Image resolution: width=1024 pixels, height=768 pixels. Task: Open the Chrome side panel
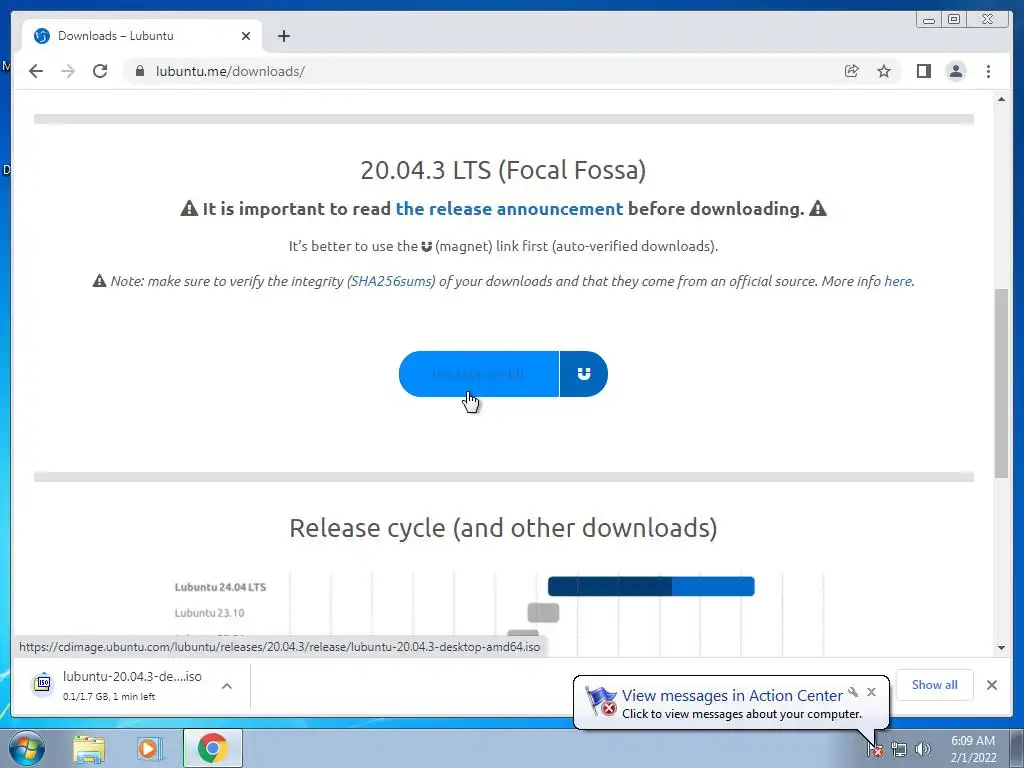tap(923, 71)
